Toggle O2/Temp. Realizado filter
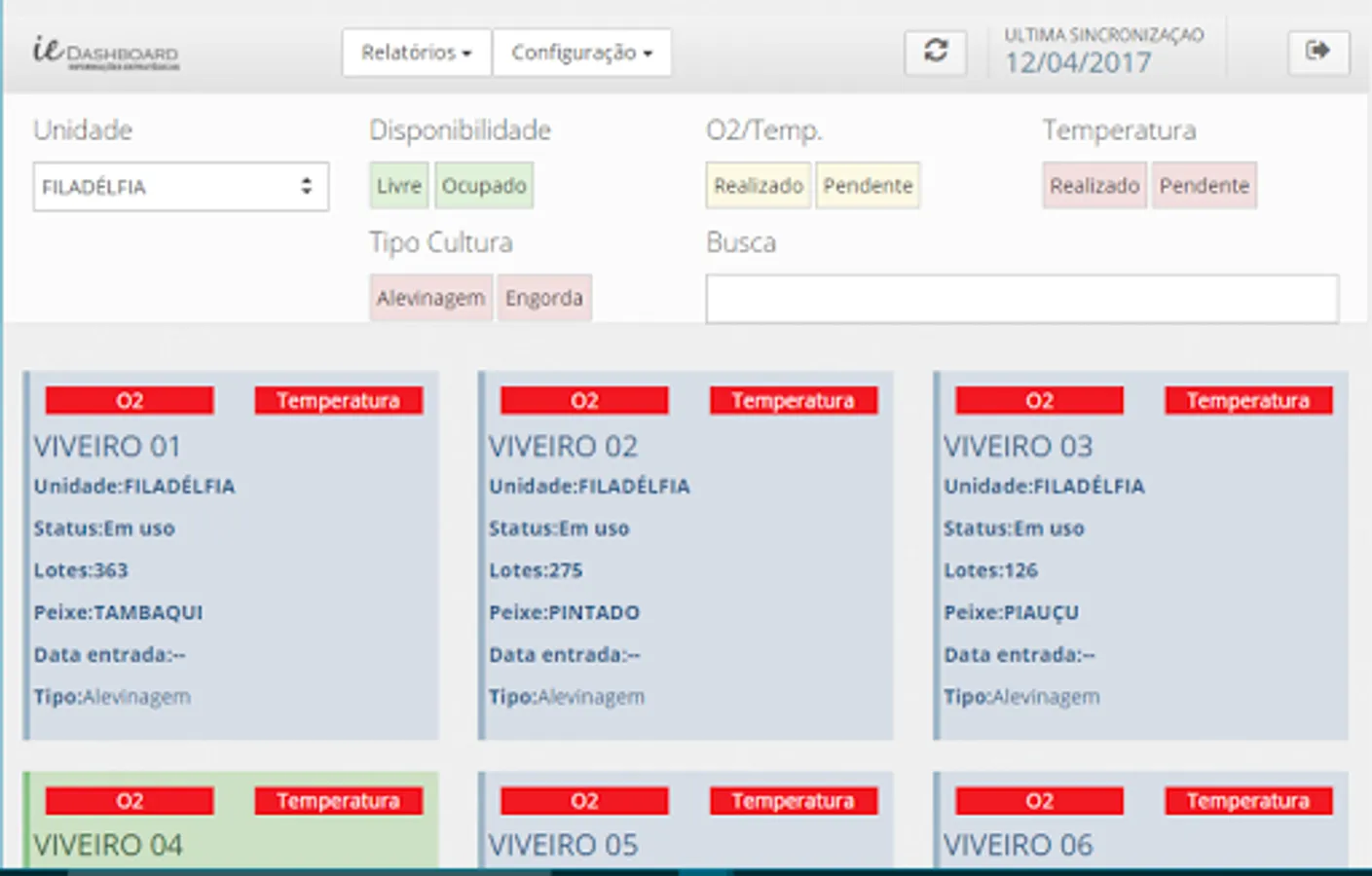Viewport: 1372px width, 876px height. click(759, 186)
